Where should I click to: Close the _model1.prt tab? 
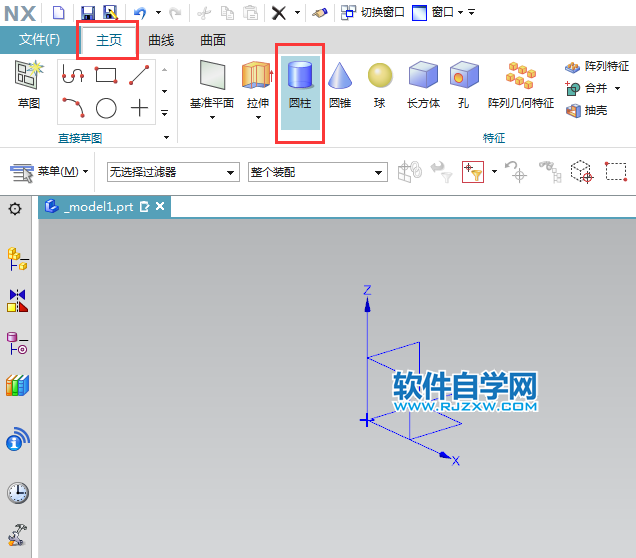point(160,206)
